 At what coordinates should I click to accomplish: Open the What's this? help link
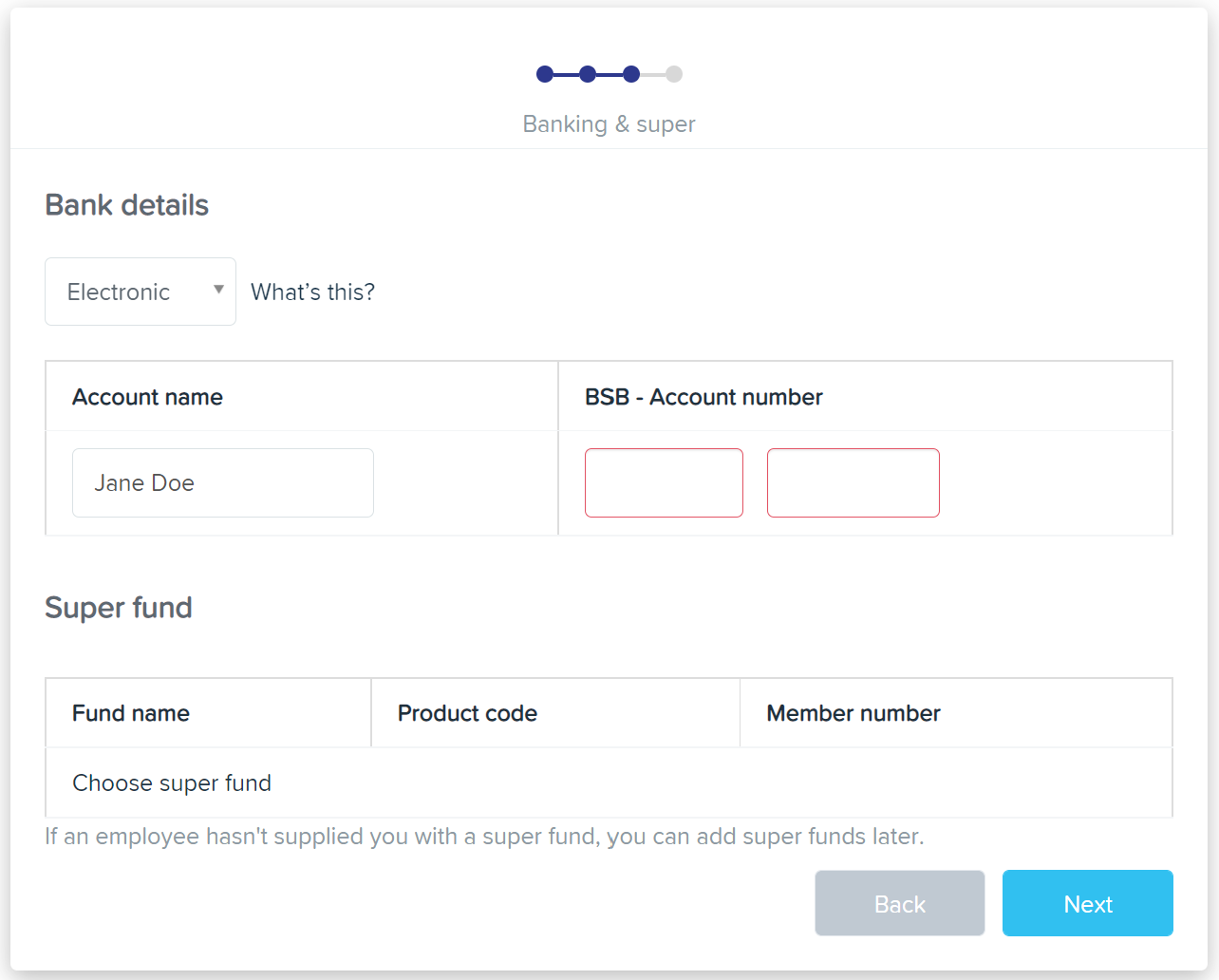click(311, 292)
